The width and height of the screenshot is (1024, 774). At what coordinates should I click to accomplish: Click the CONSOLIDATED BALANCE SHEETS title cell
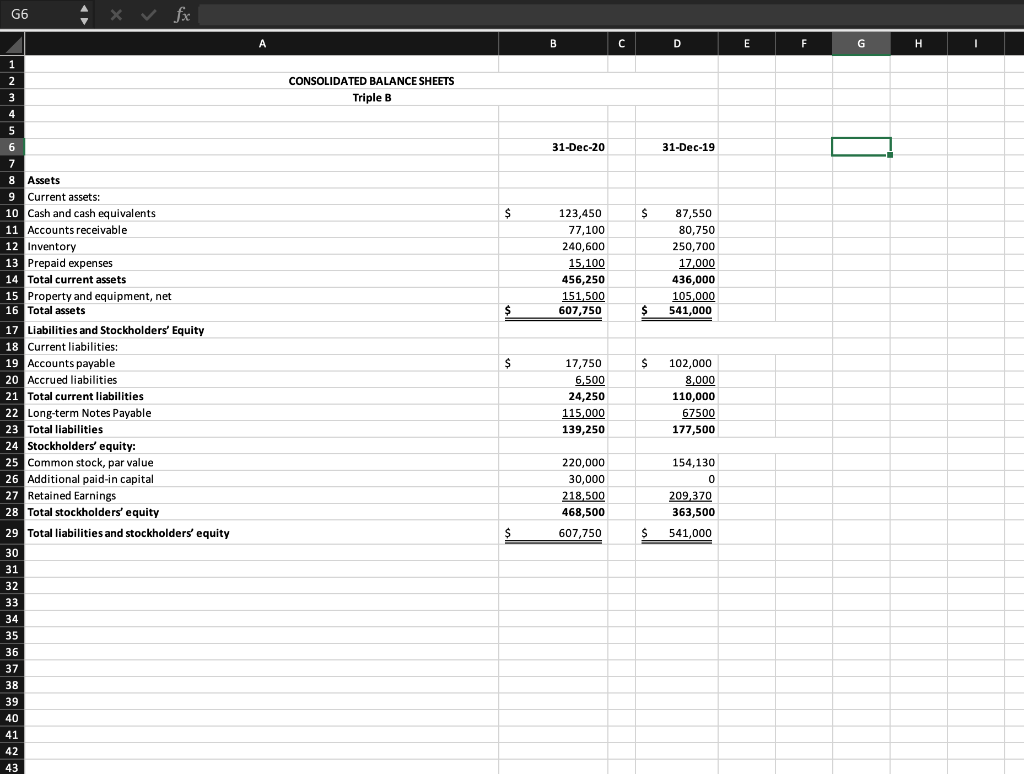click(370, 81)
